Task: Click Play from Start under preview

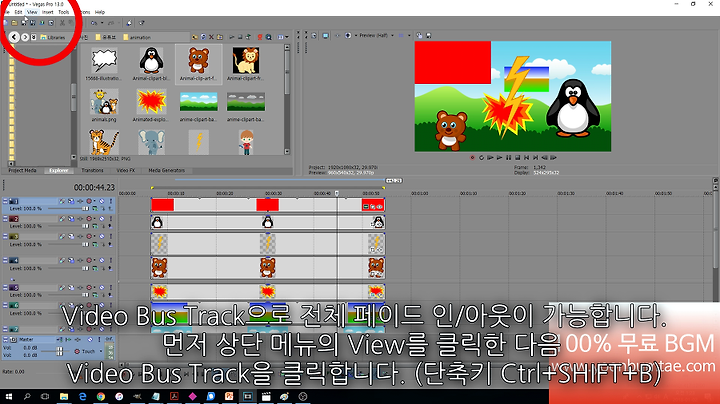Action: (x=490, y=157)
